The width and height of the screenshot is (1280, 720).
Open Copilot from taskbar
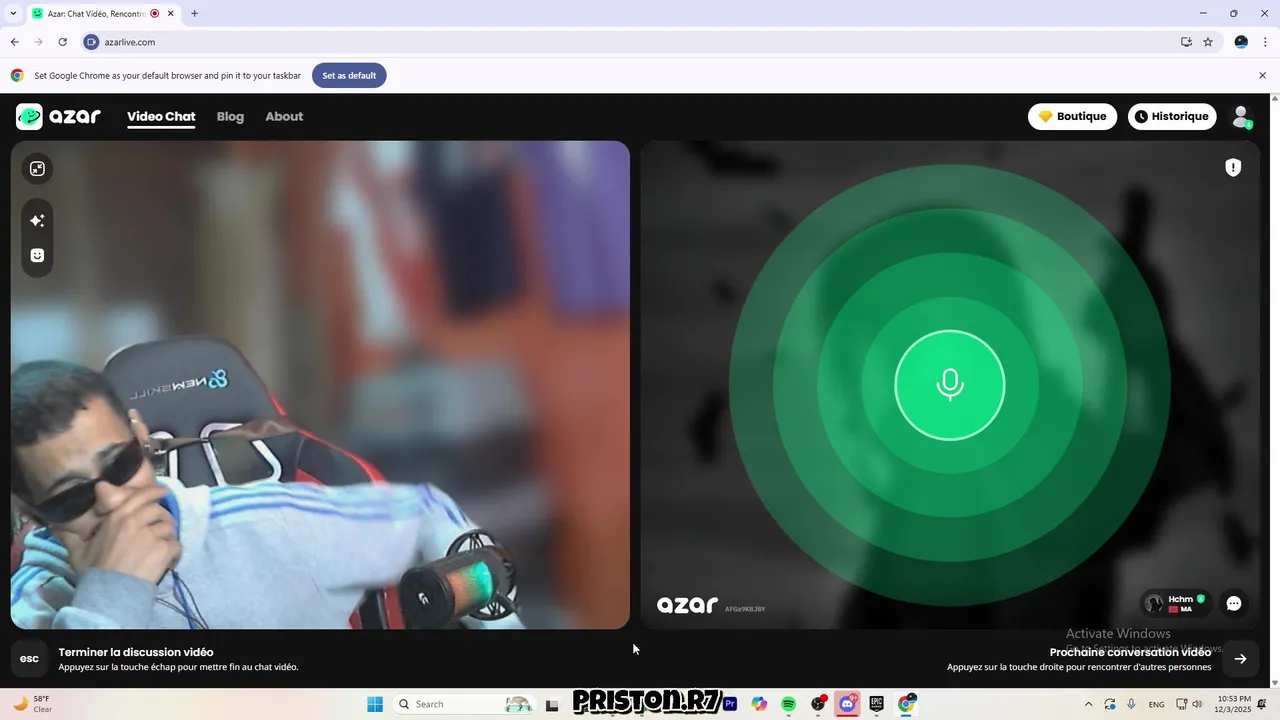point(759,704)
